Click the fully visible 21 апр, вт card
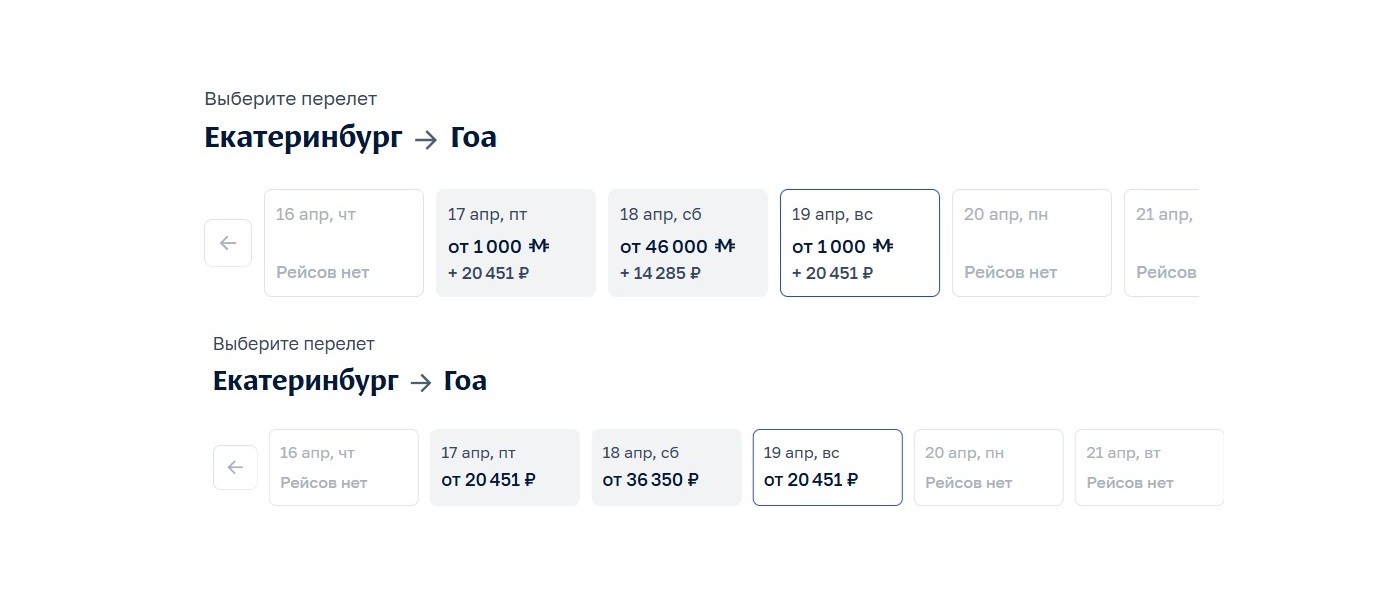 (x=1148, y=467)
